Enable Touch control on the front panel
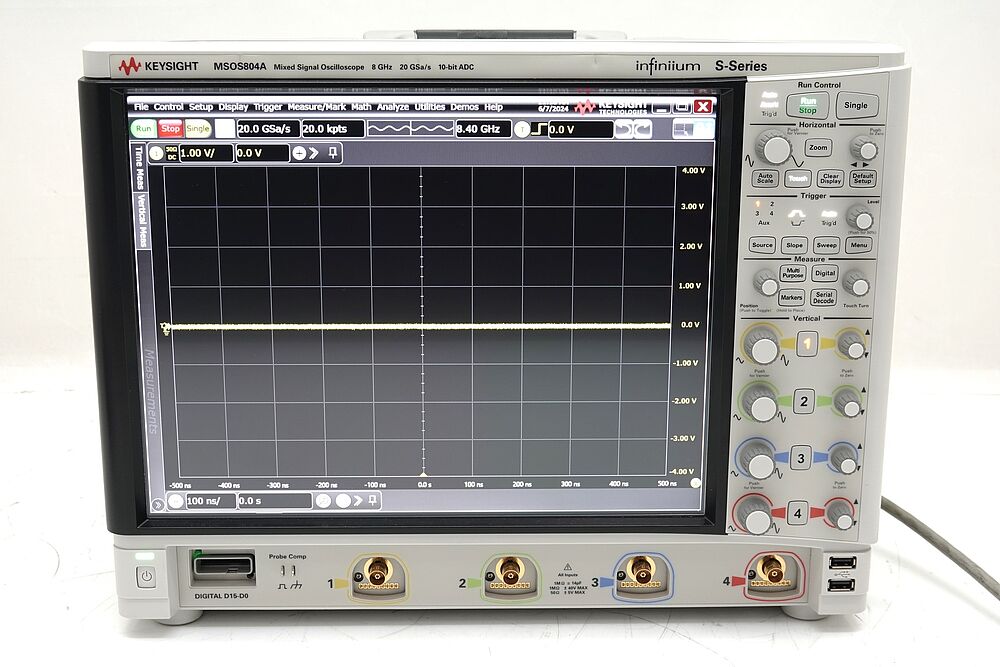 [x=800, y=177]
